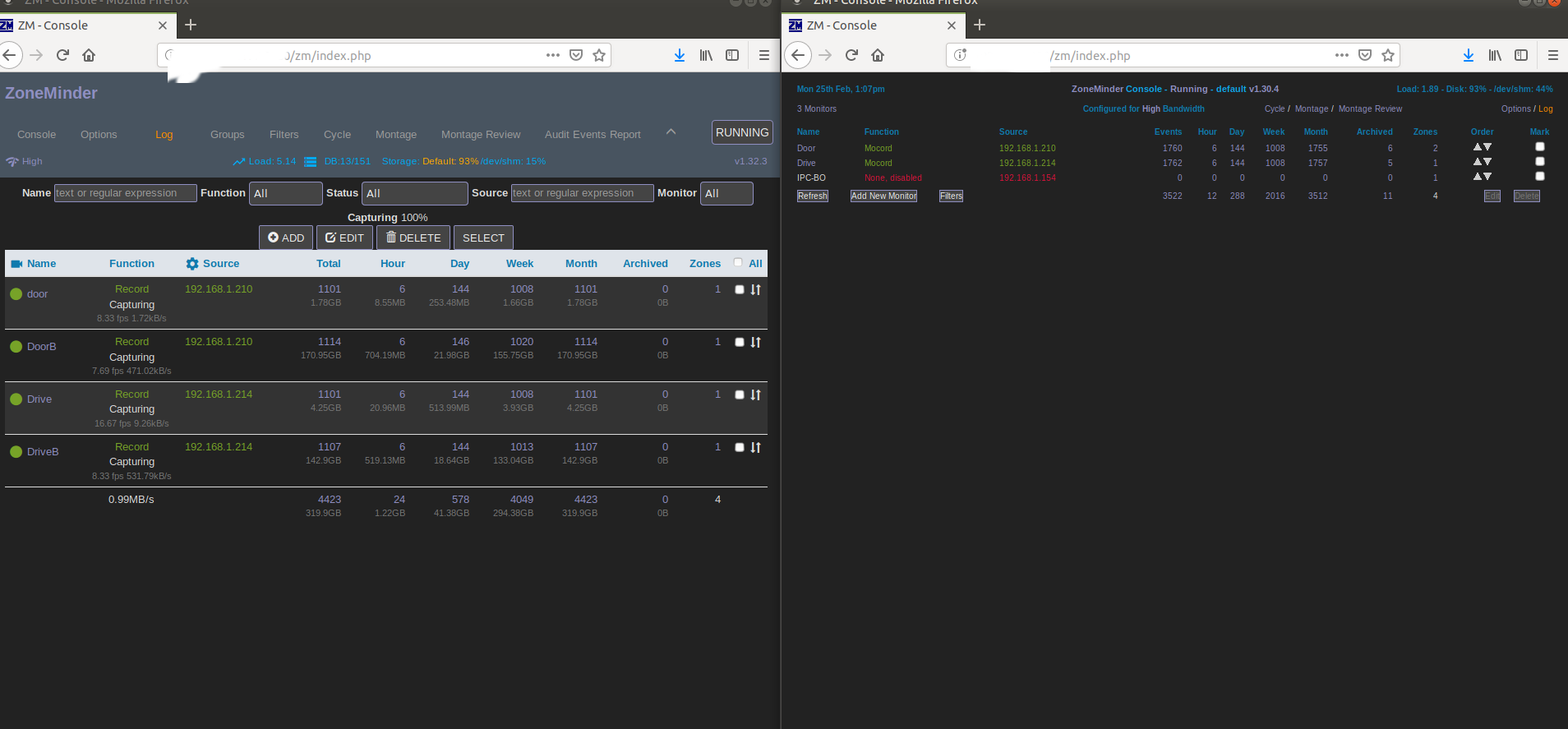Go home in right Firefox window
Viewport: 1568px width, 729px height.
point(878,55)
